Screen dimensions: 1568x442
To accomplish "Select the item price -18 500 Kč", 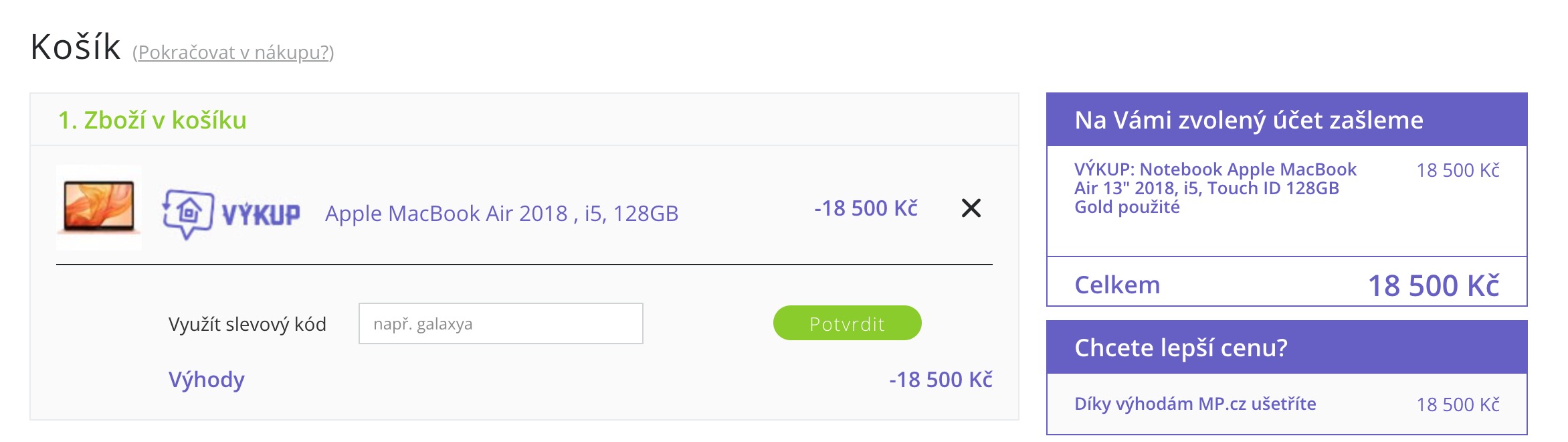I will (866, 208).
